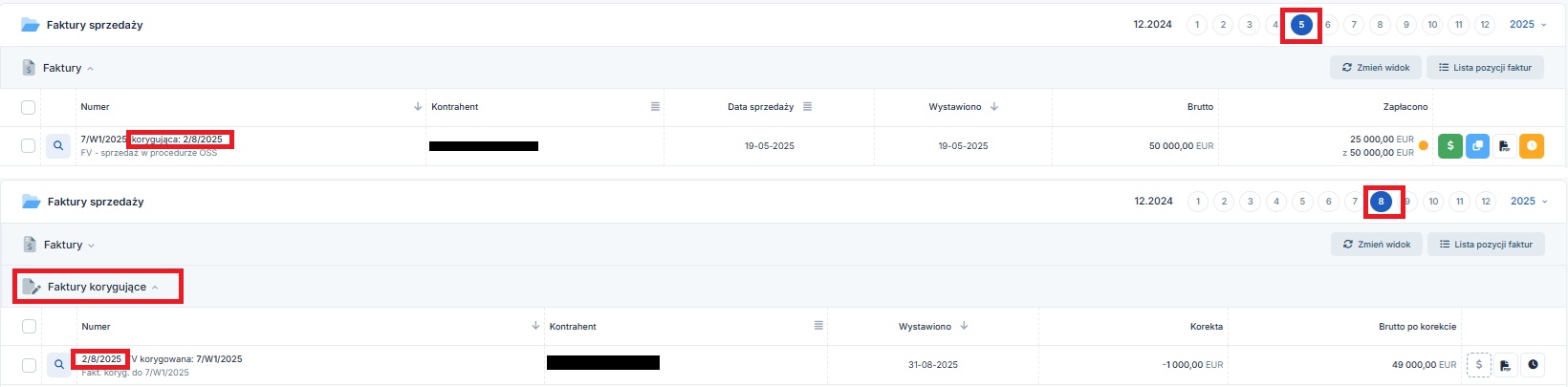Open PDF of invoice 7/W1/2025
1568x387 pixels.
(x=1504, y=146)
